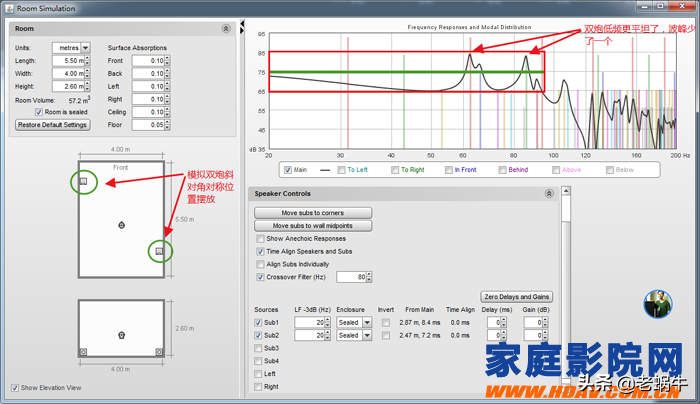Screen dimensions: 700x404
Task: Open the Sub1 Enclosure dropdown
Action: click(367, 323)
